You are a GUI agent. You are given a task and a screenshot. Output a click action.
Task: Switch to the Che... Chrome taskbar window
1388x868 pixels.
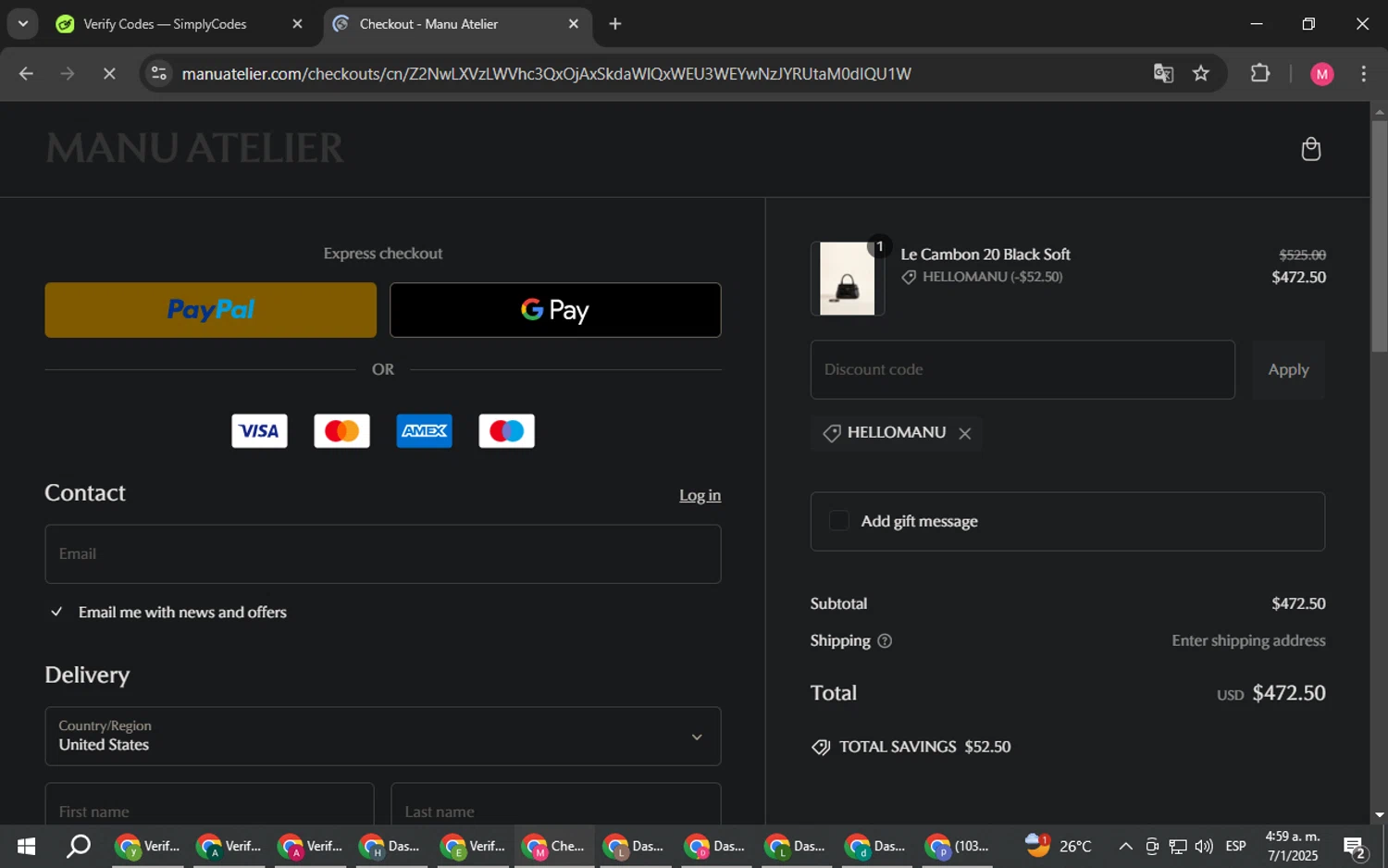coord(554,846)
